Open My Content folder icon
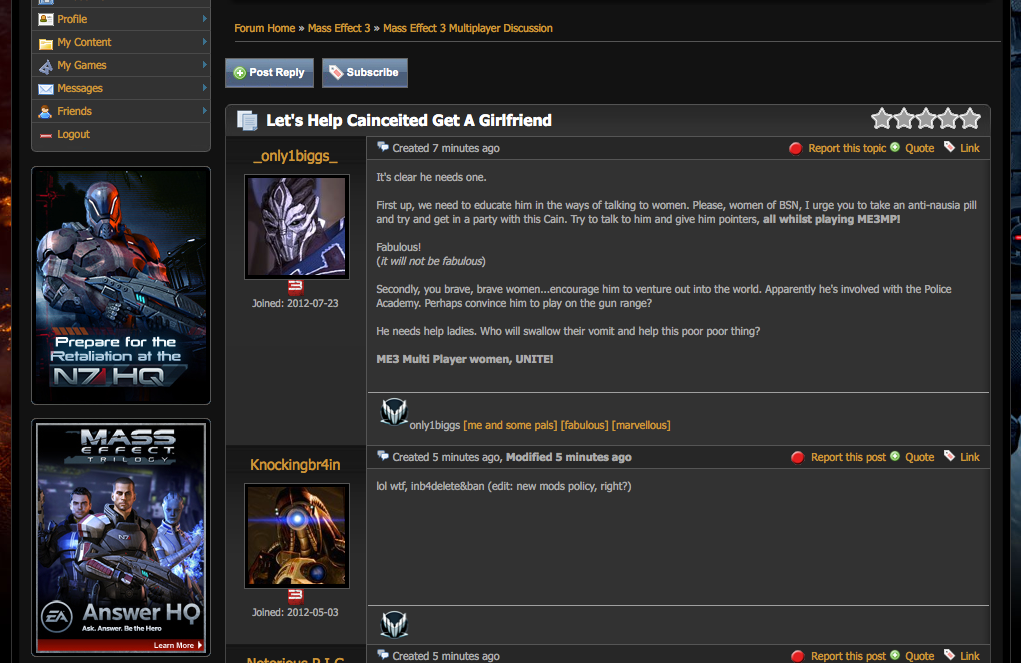 click(x=46, y=43)
